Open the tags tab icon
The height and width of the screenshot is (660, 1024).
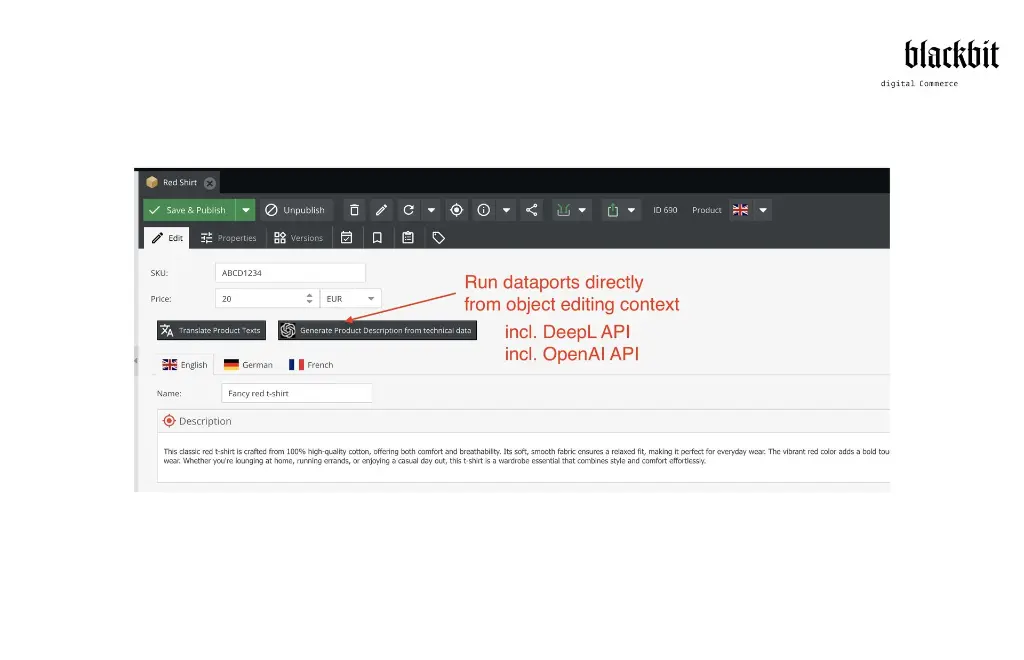(439, 238)
